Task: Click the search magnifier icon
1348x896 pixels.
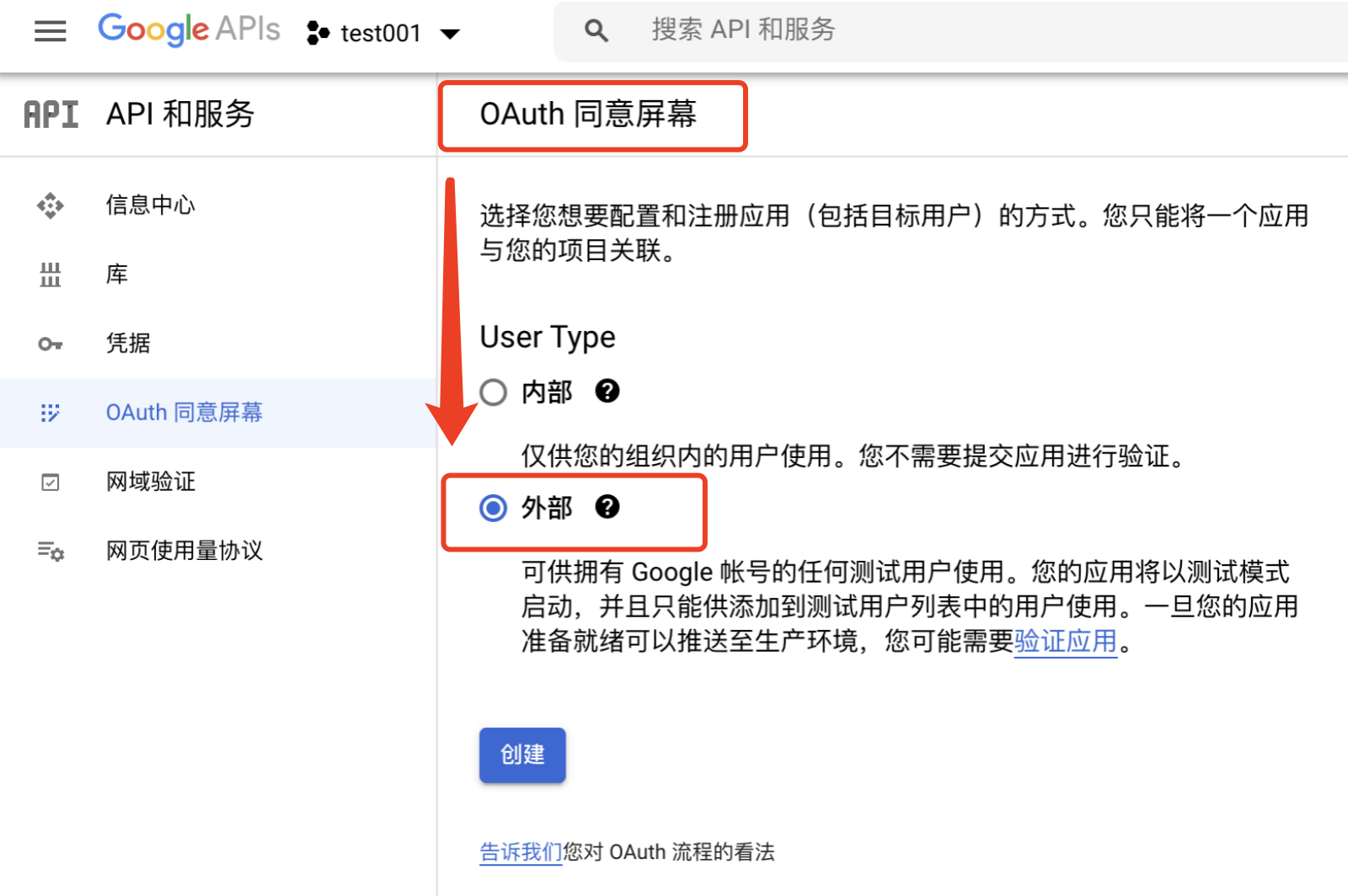Action: click(x=596, y=29)
